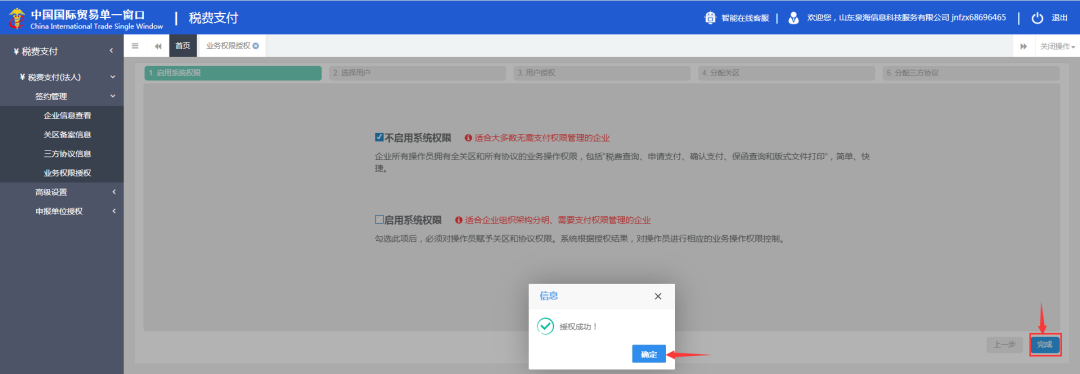Open the 关闭操作 dropdown
This screenshot has height=374, width=1080.
tap(1057, 46)
